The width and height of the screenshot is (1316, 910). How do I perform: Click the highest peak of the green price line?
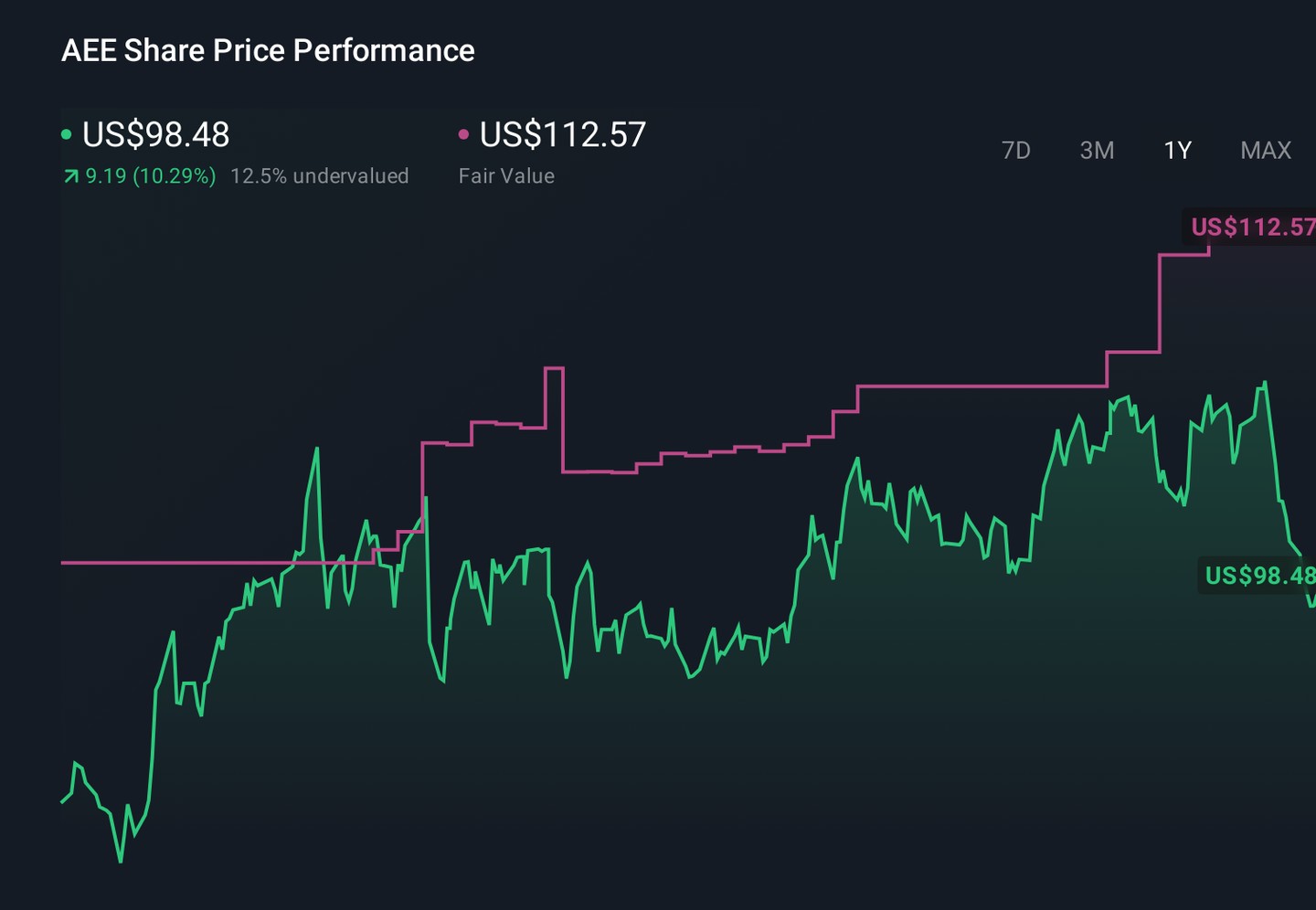tap(1265, 384)
